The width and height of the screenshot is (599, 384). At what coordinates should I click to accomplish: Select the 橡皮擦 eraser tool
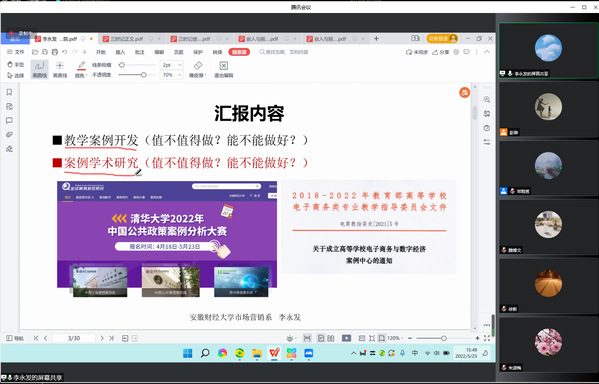(198, 70)
